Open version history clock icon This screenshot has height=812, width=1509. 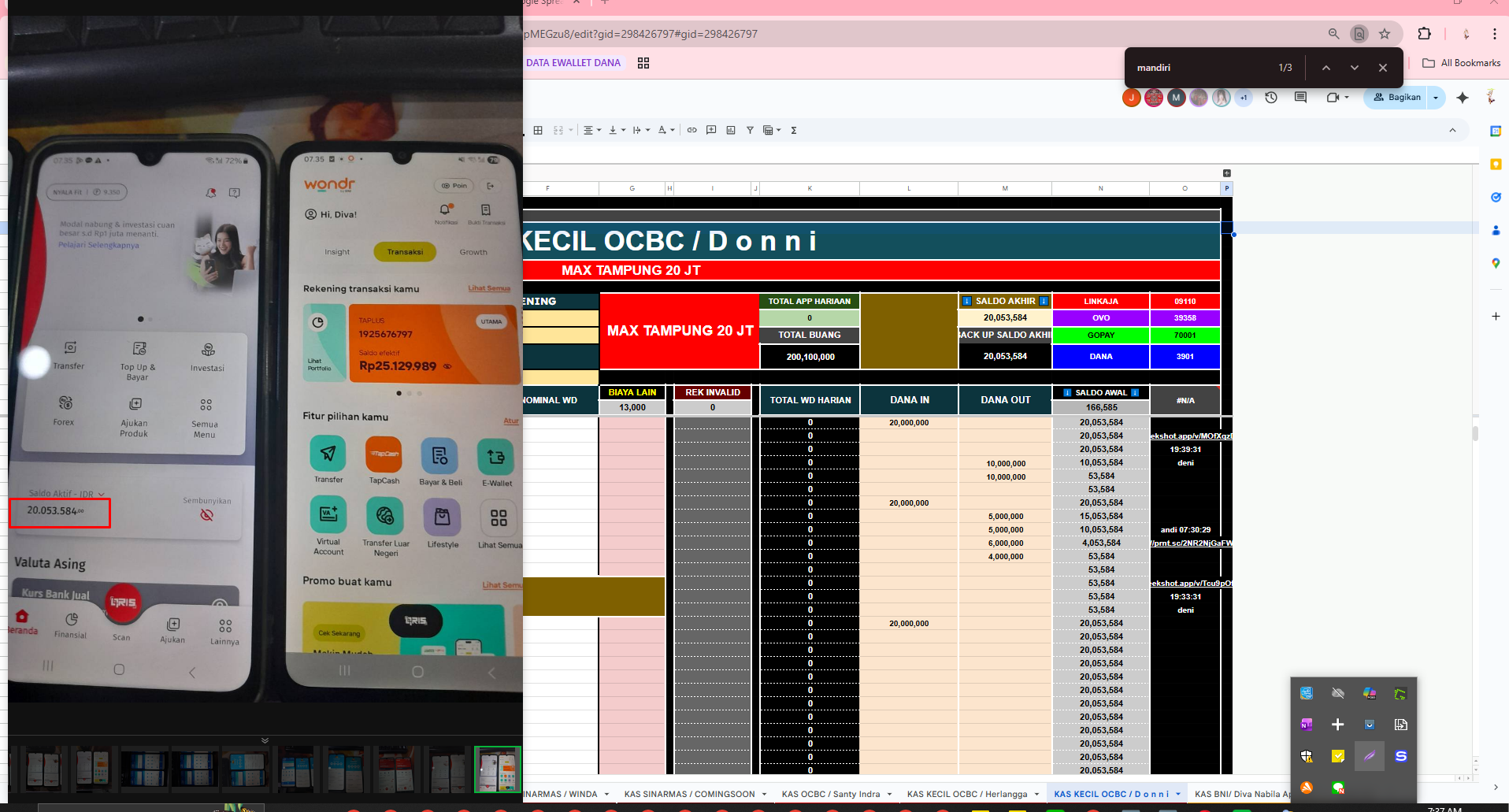tap(1271, 98)
